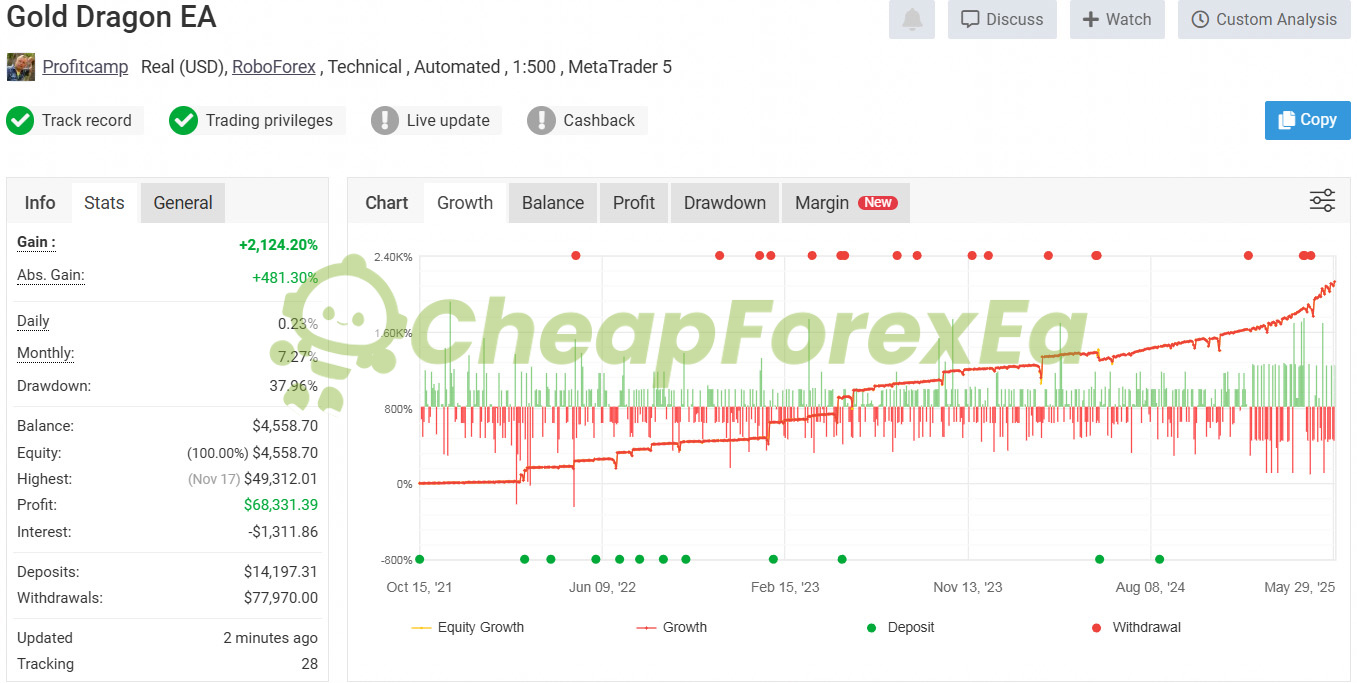1357x683 pixels.
Task: Open the Discuss button
Action: [x=1002, y=19]
